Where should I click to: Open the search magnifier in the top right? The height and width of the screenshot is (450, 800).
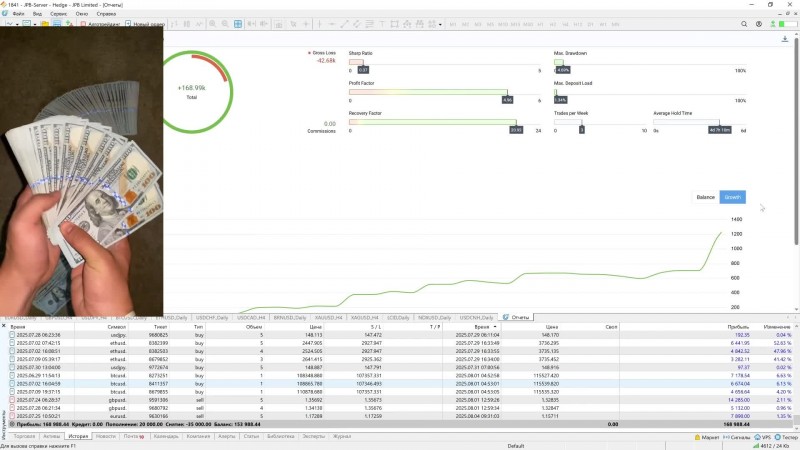point(744,24)
